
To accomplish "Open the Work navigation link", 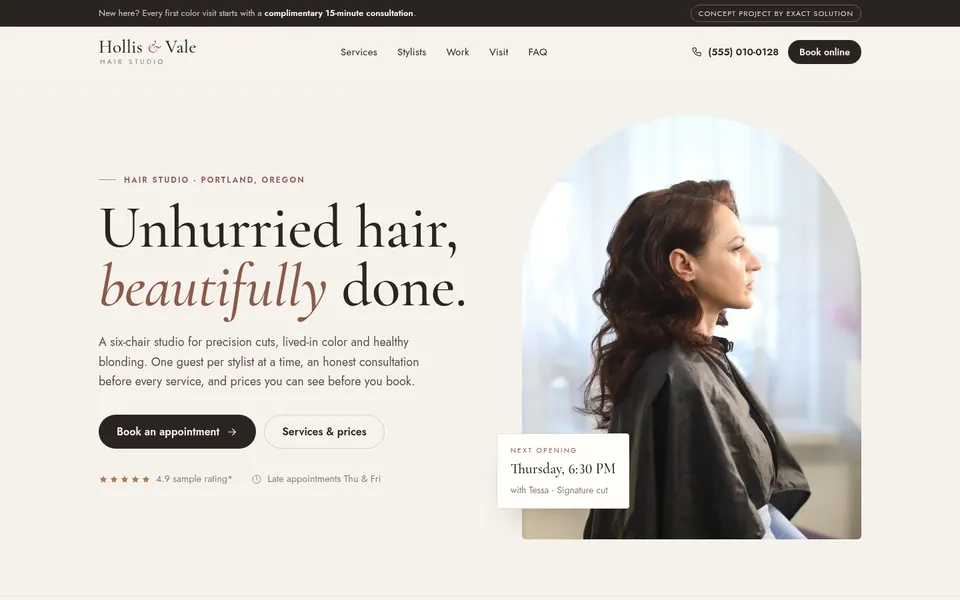I will pos(457,52).
